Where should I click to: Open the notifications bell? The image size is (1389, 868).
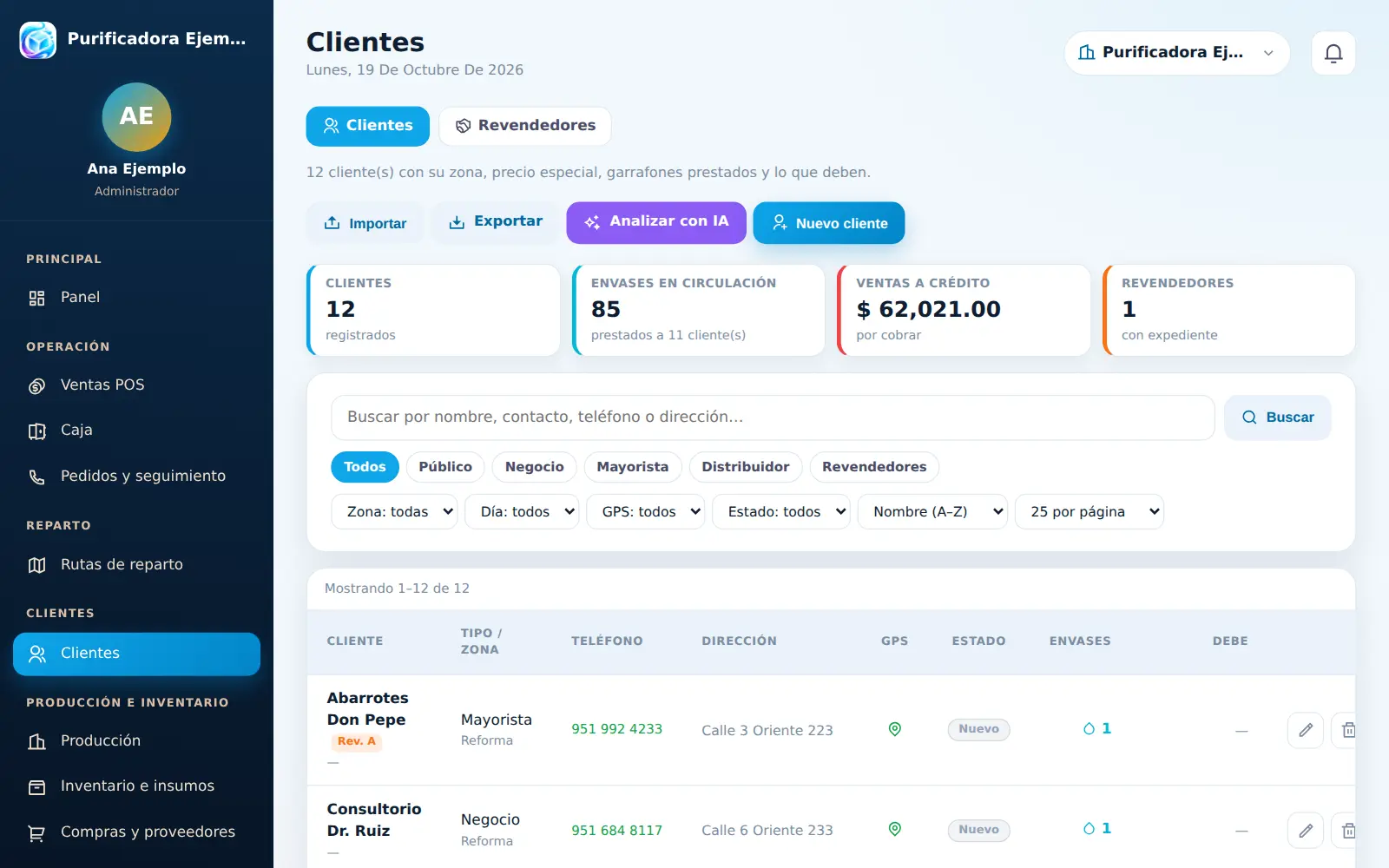tap(1333, 53)
